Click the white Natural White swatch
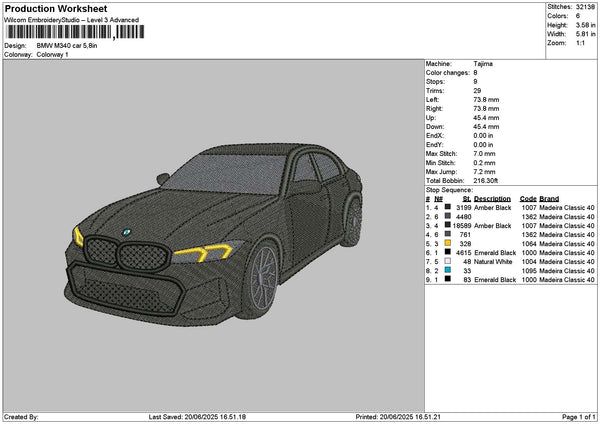 pos(448,261)
